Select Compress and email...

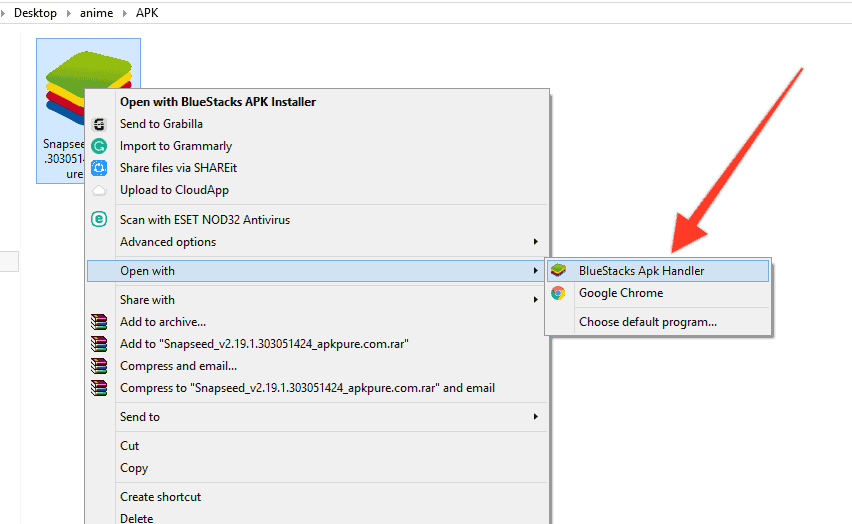[178, 366]
